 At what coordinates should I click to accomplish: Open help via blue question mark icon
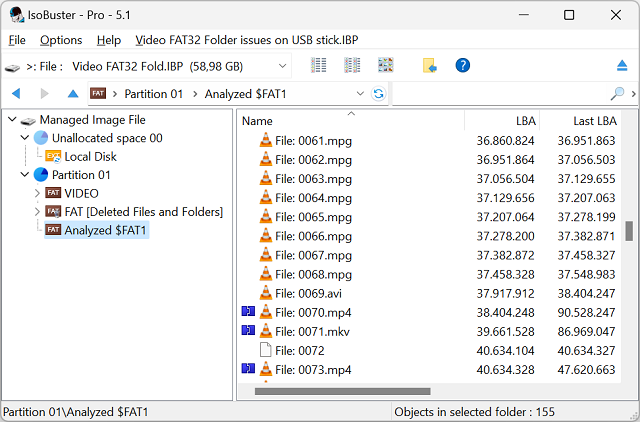[x=462, y=65]
